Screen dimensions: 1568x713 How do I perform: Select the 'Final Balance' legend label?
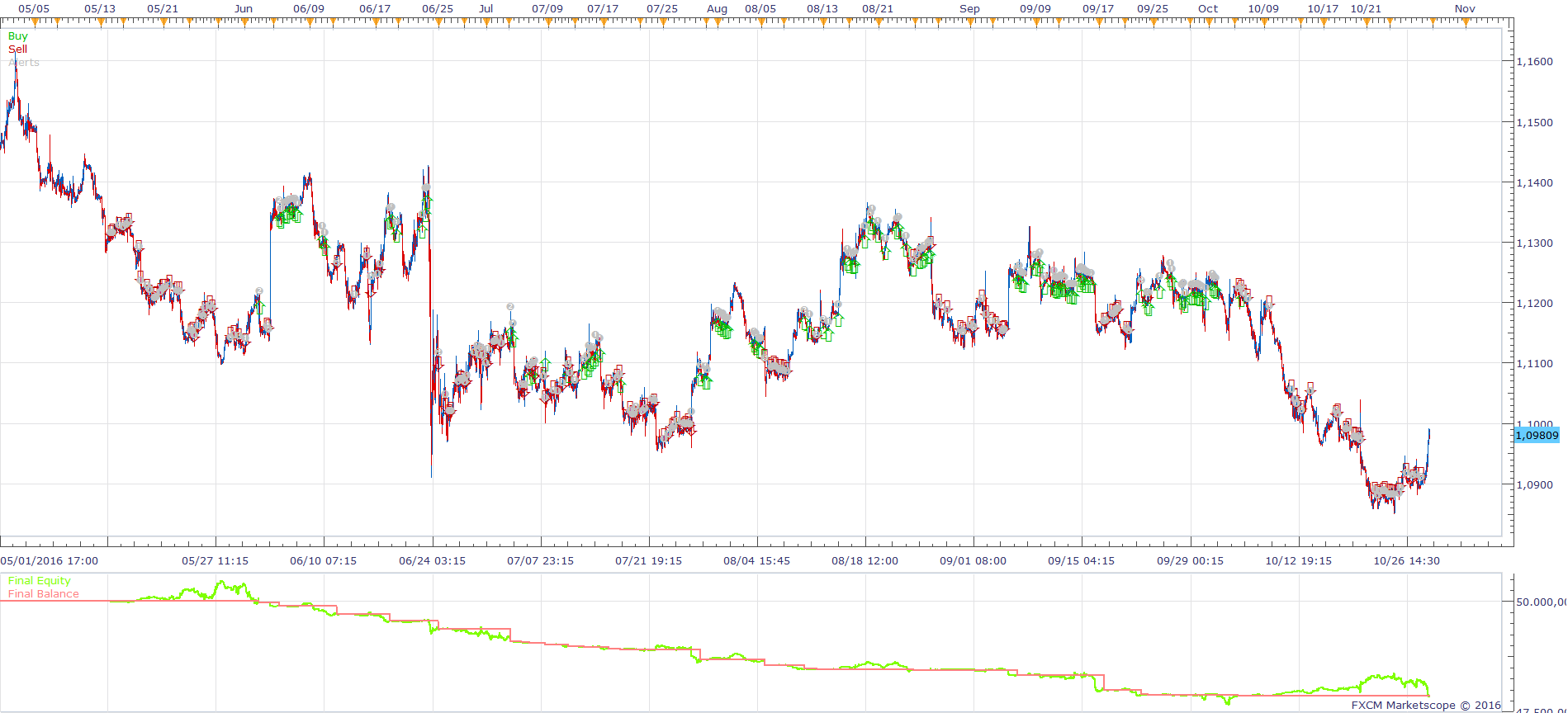point(43,594)
